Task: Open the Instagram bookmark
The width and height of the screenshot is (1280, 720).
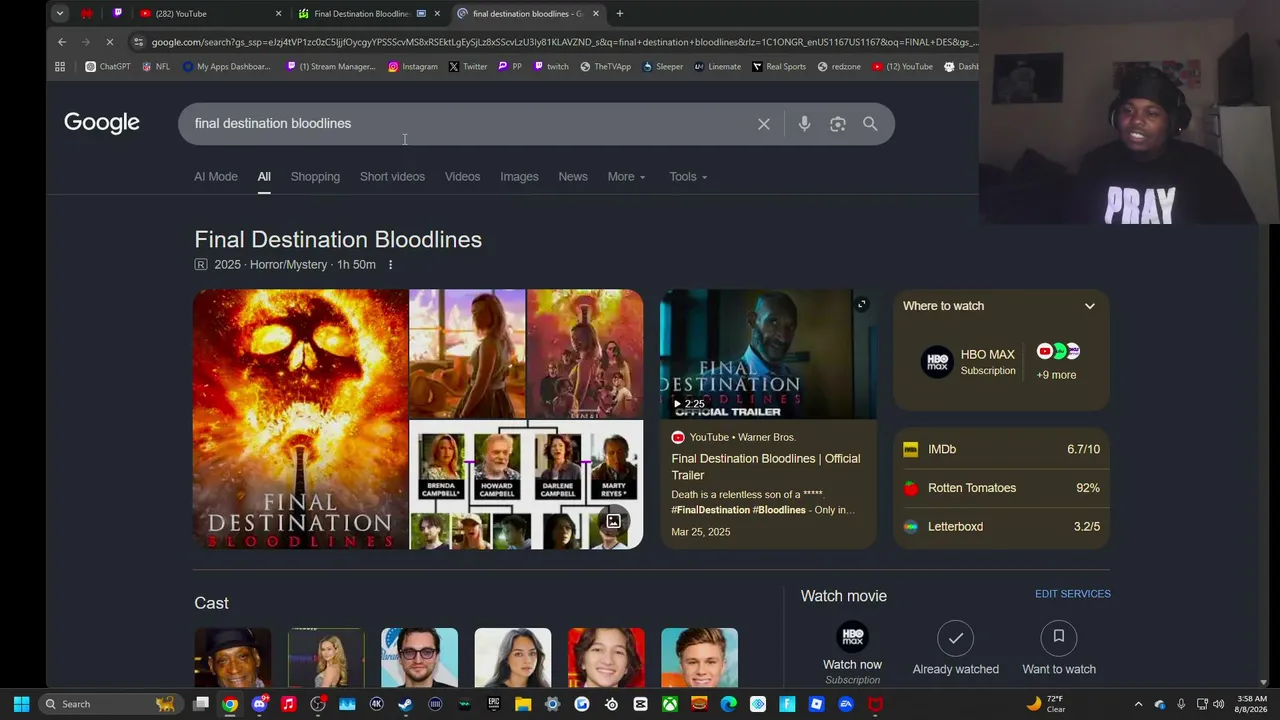Action: pos(413,67)
